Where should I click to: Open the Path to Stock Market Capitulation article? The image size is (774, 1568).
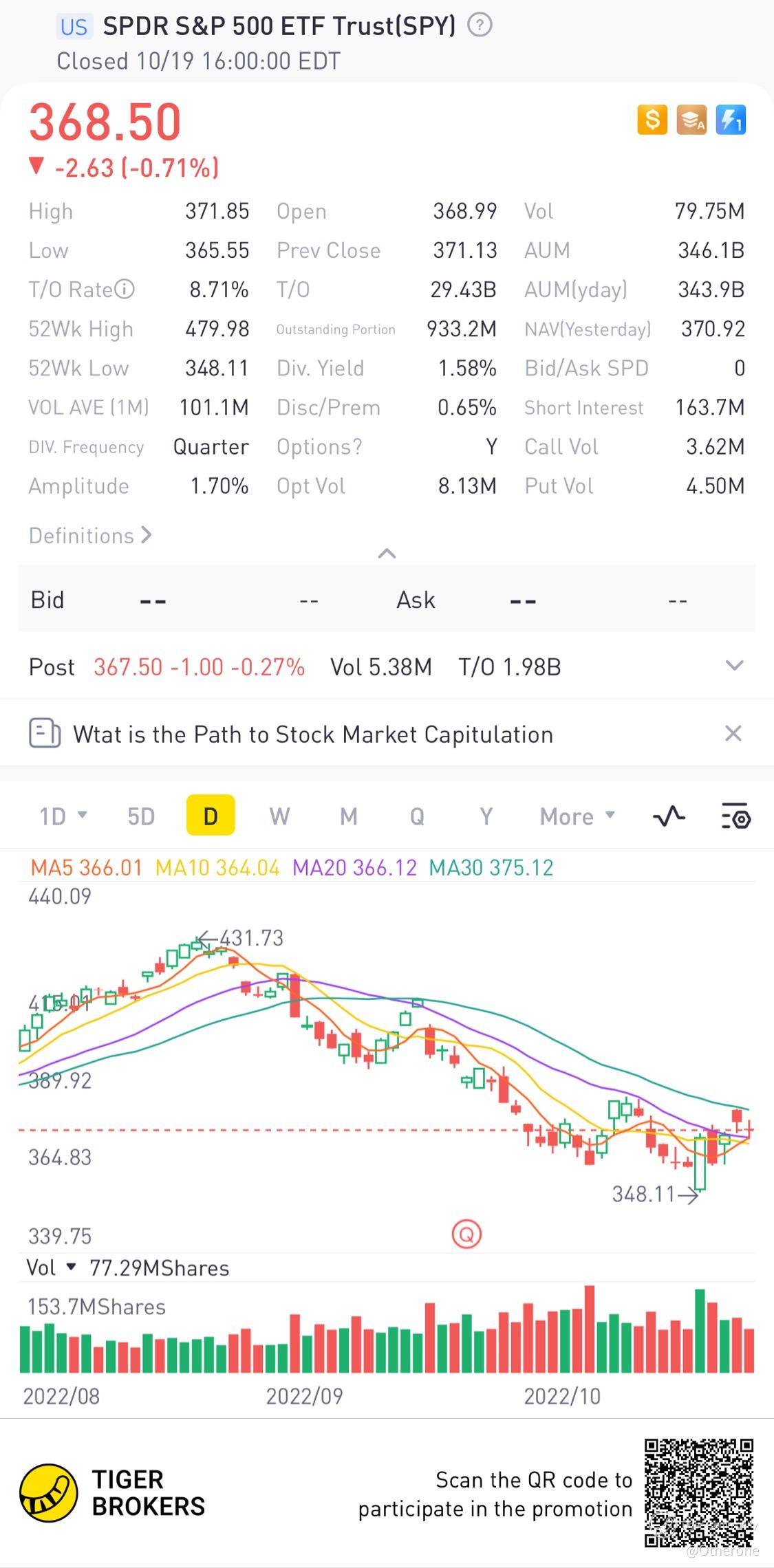313,734
